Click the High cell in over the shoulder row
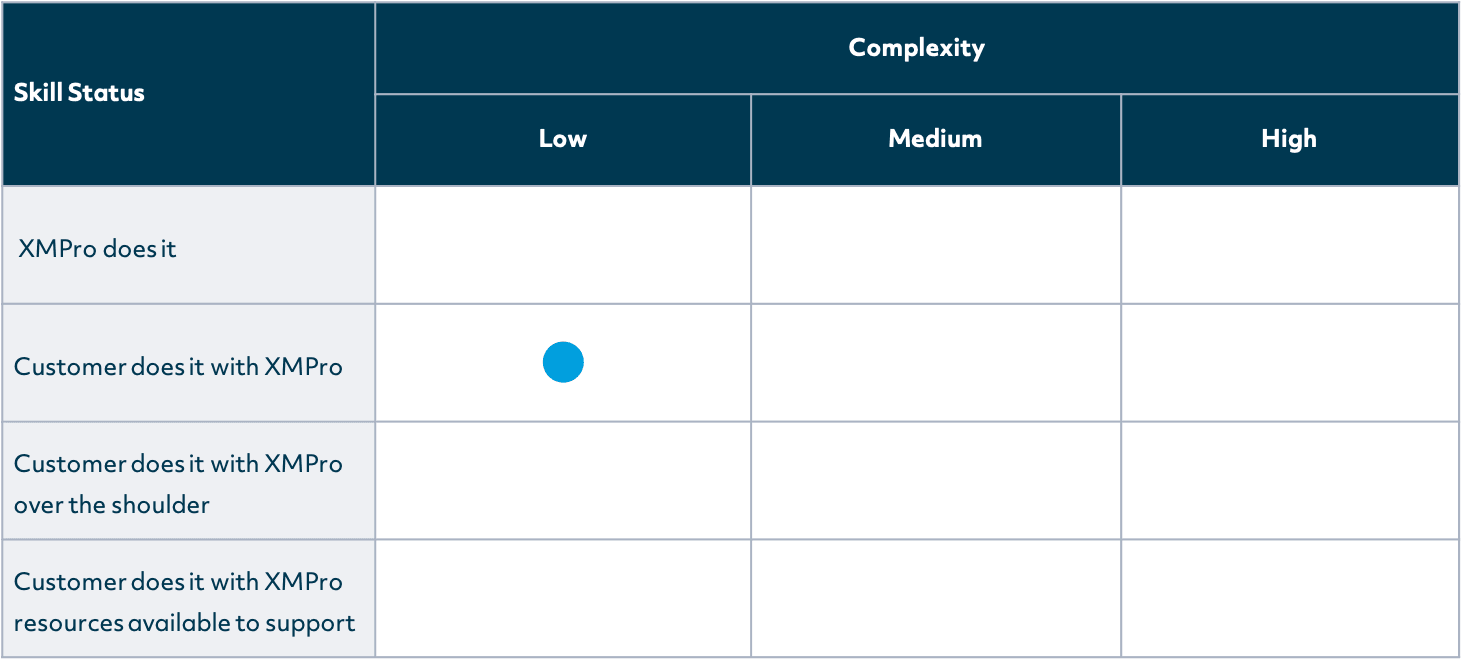 (1289, 481)
